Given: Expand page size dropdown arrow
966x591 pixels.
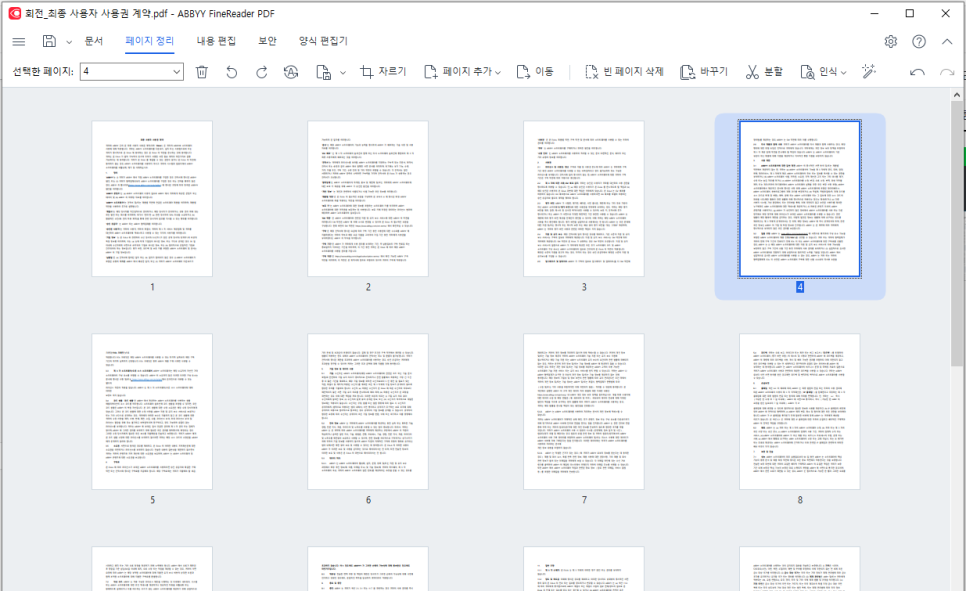Looking at the screenshot, I should click(x=343, y=73).
